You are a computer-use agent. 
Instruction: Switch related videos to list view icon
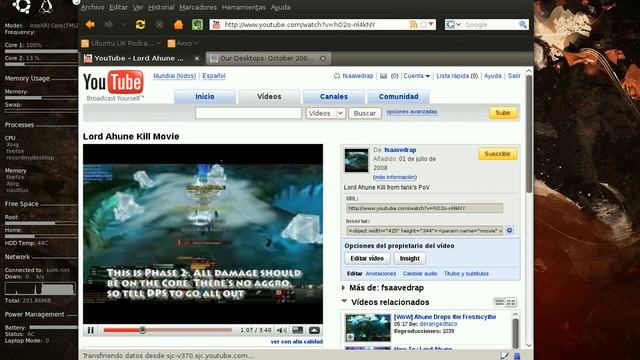[499, 302]
